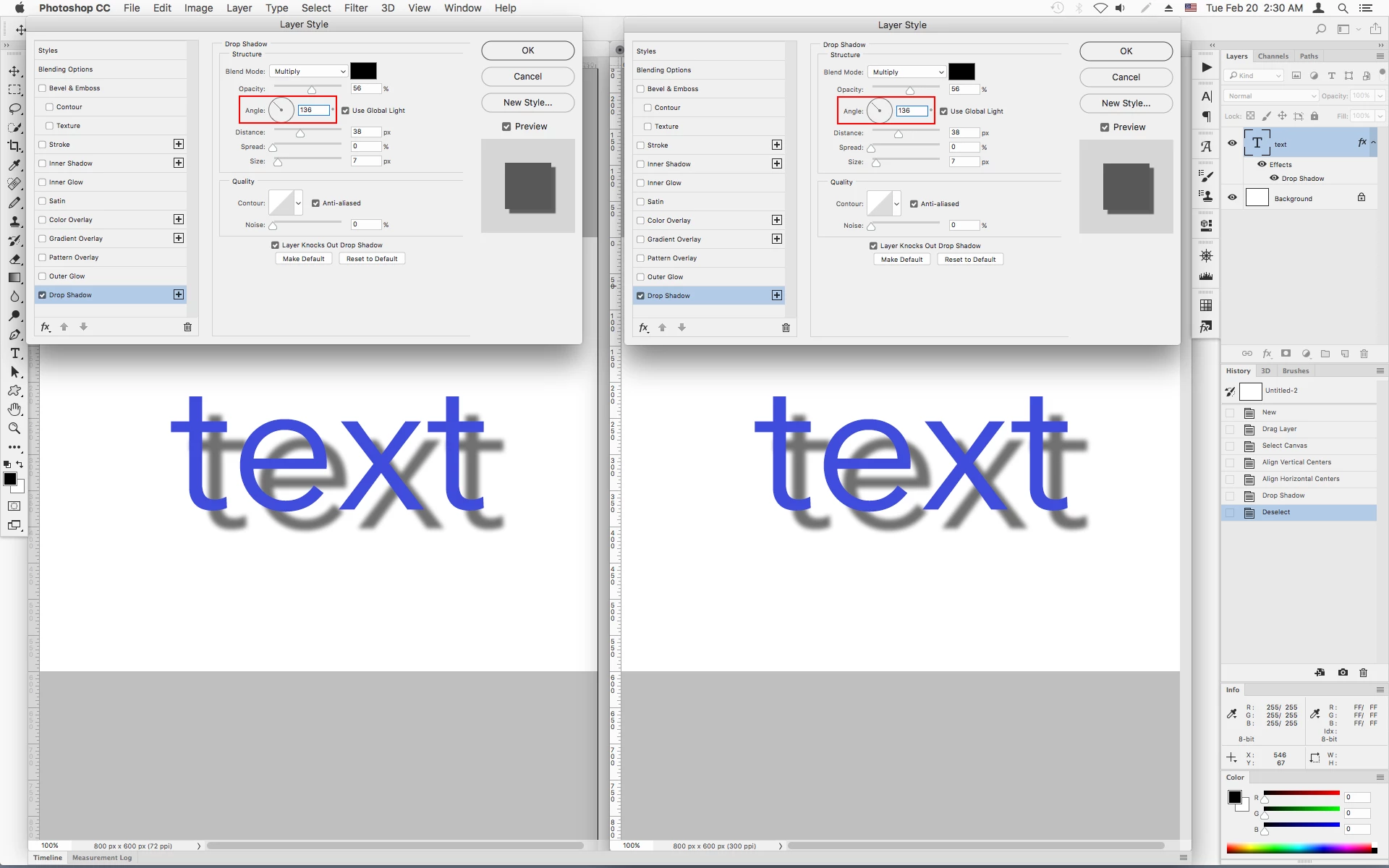Select the Horizontal Type tool in toolbar
Screen dimensions: 1389x868
(14, 353)
